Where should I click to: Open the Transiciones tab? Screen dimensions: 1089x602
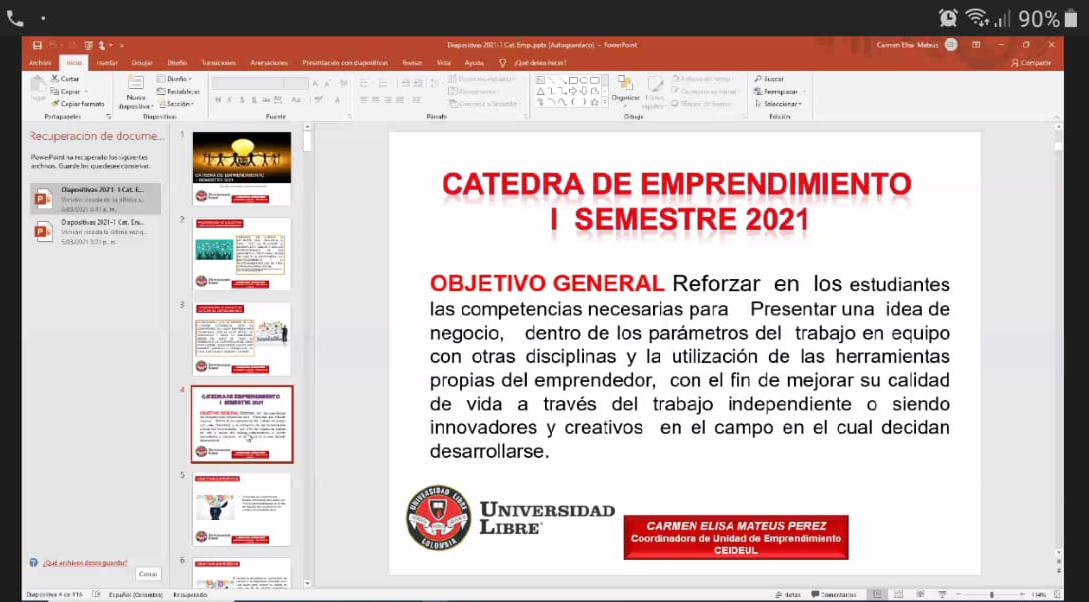tap(219, 63)
